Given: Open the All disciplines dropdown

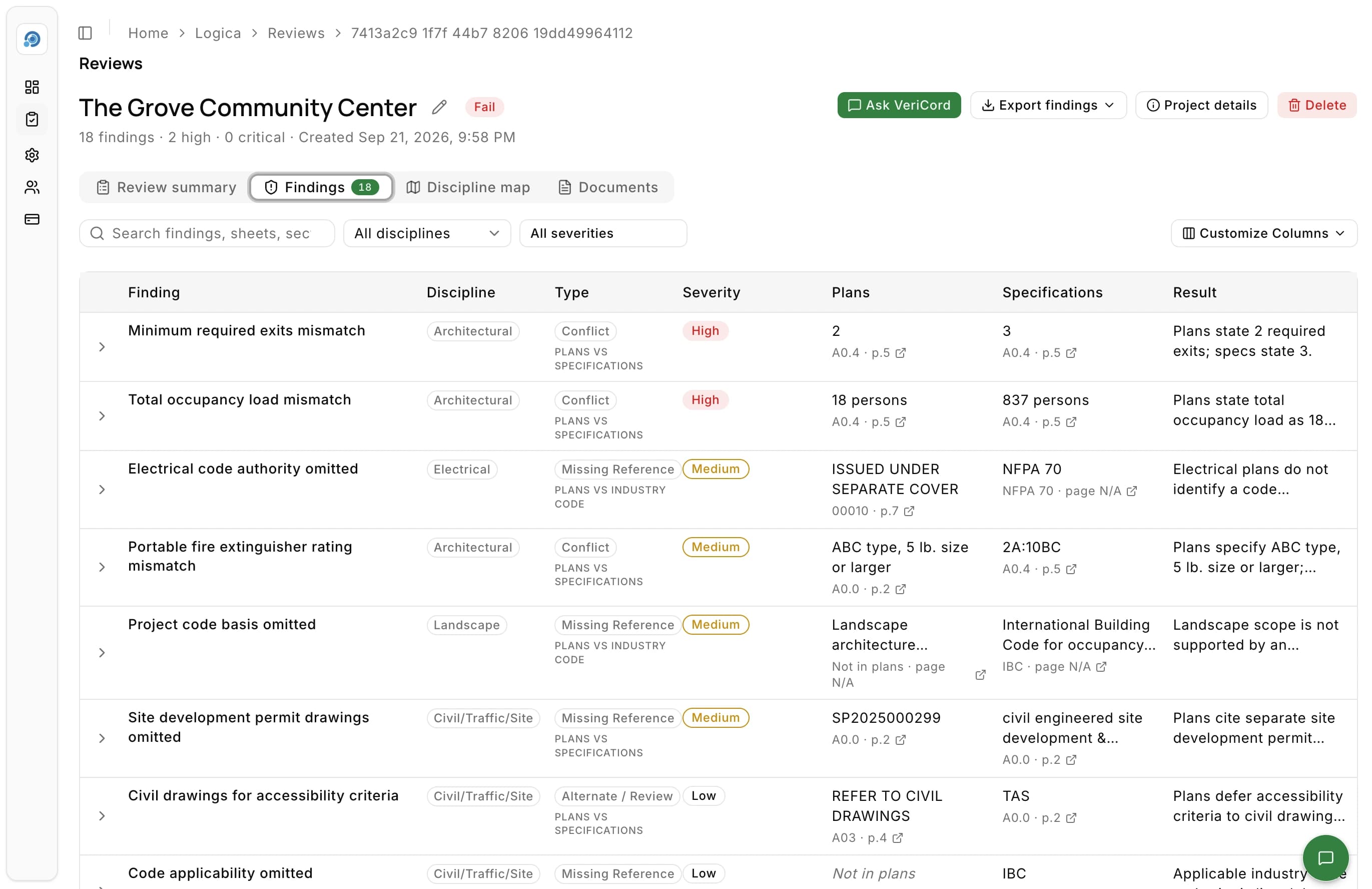Looking at the screenshot, I should [x=427, y=233].
